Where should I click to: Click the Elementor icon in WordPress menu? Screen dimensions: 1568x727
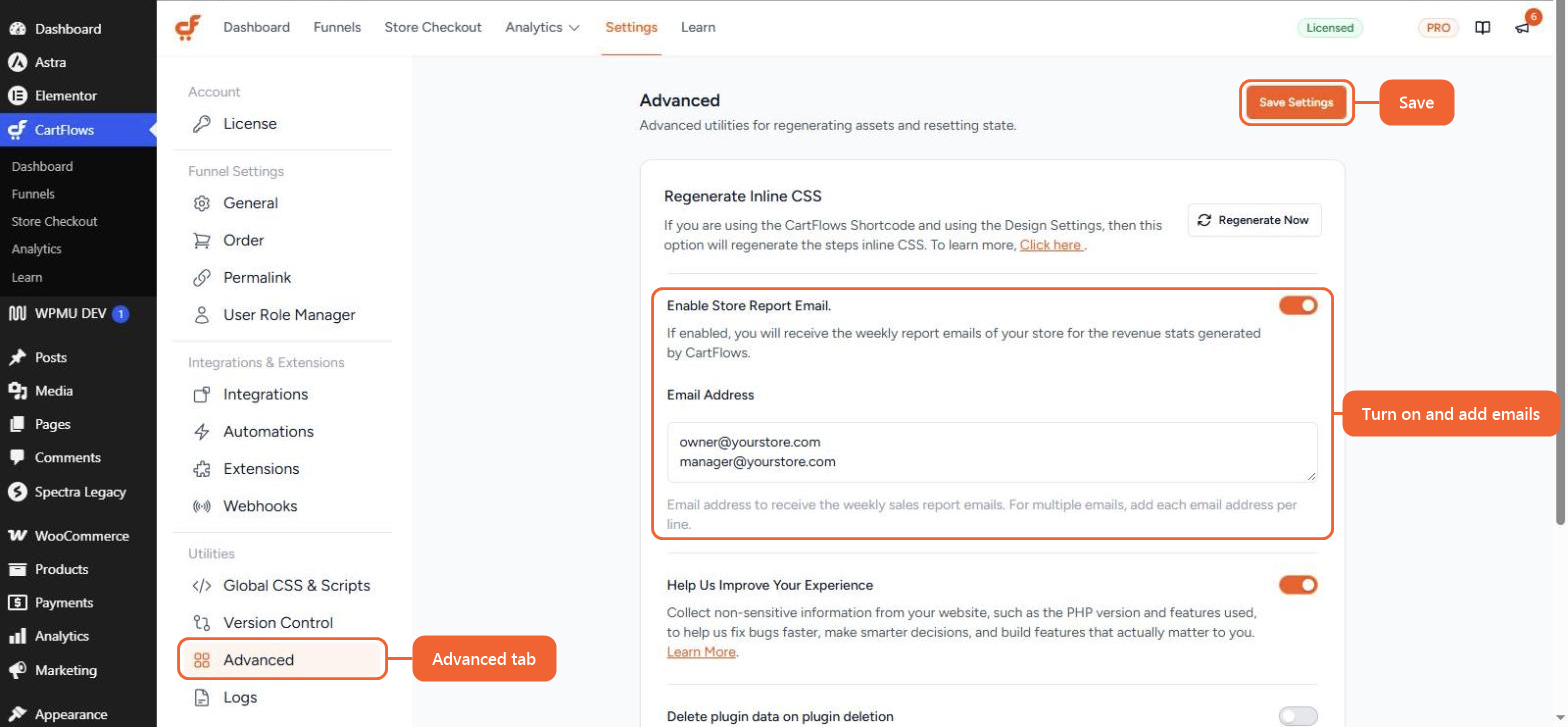17,96
